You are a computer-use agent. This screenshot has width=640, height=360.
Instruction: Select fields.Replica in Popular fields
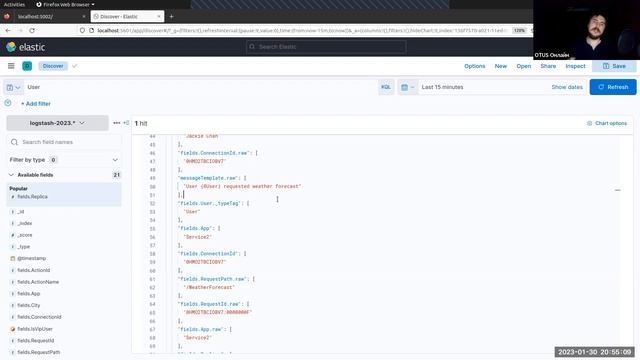(x=32, y=197)
